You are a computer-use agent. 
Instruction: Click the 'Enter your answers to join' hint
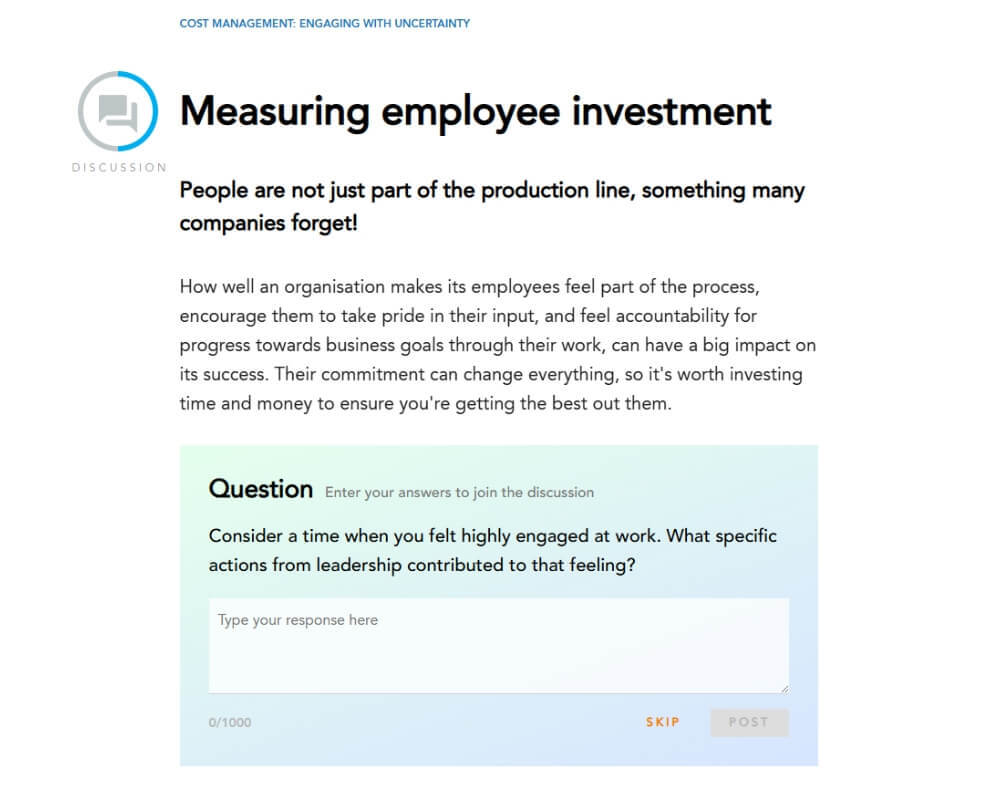459,492
